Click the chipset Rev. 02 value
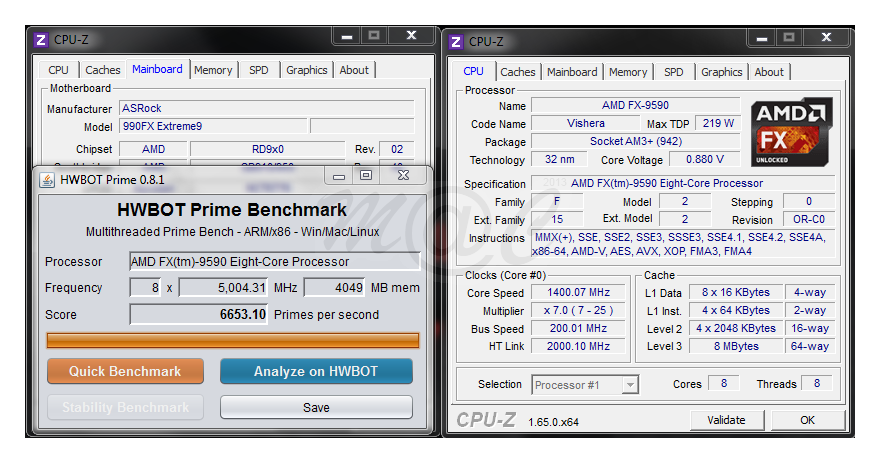880x463 pixels. click(x=397, y=149)
